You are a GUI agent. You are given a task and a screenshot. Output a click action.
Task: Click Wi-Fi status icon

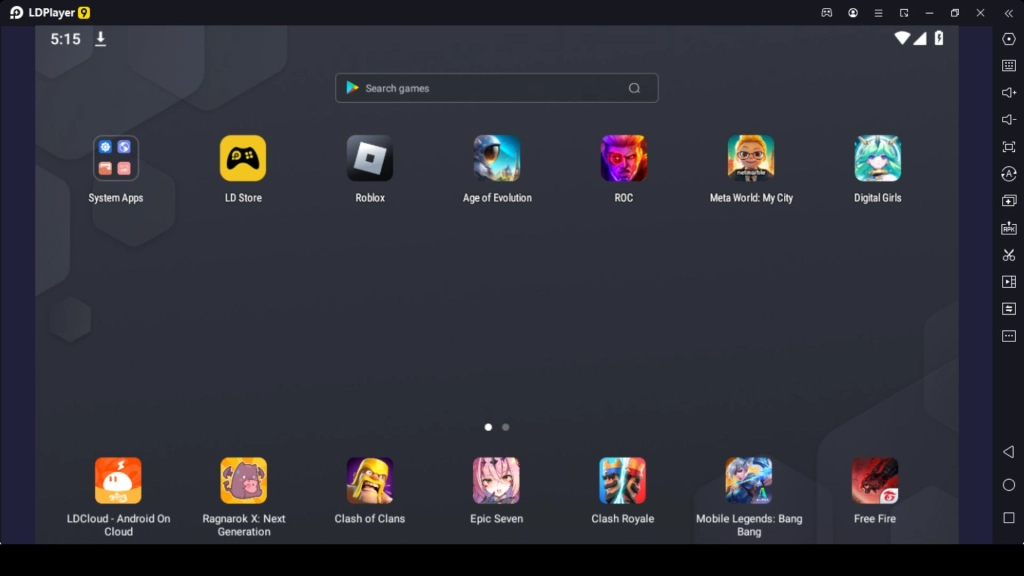pyautogui.click(x=902, y=39)
